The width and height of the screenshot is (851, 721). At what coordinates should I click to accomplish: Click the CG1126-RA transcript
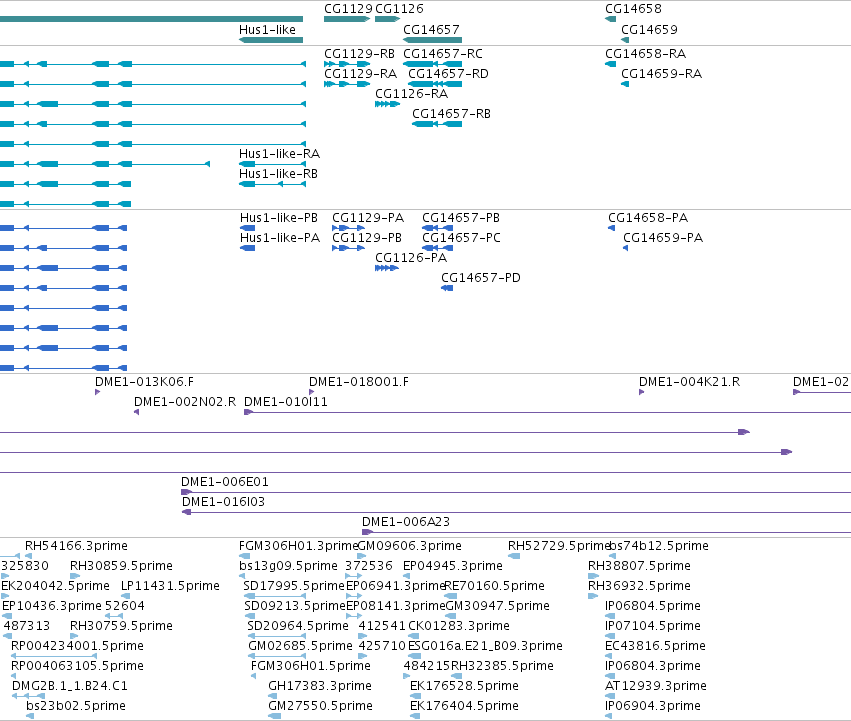(387, 104)
